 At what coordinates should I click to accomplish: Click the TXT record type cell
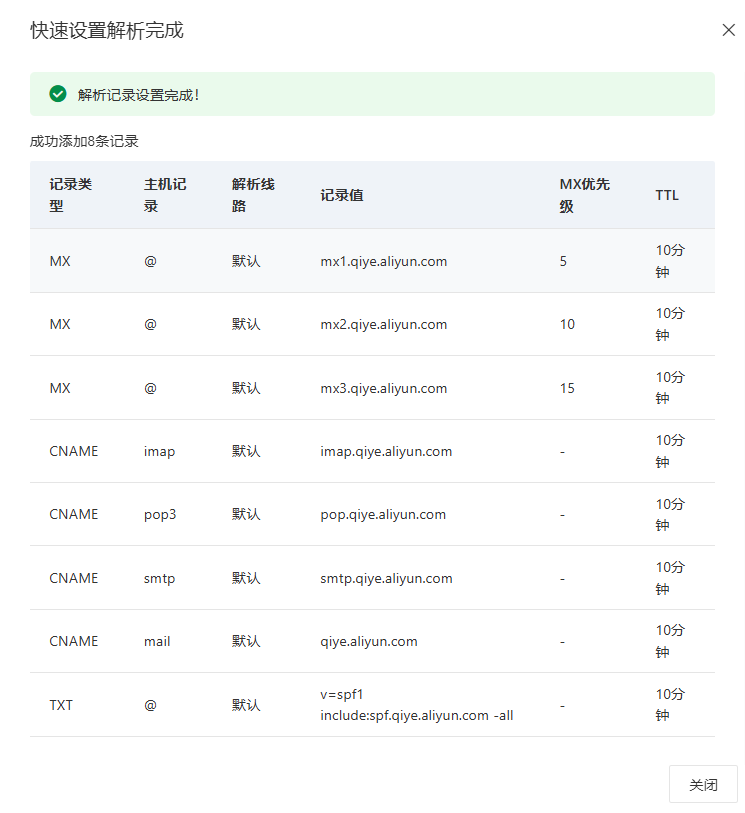tap(61, 705)
